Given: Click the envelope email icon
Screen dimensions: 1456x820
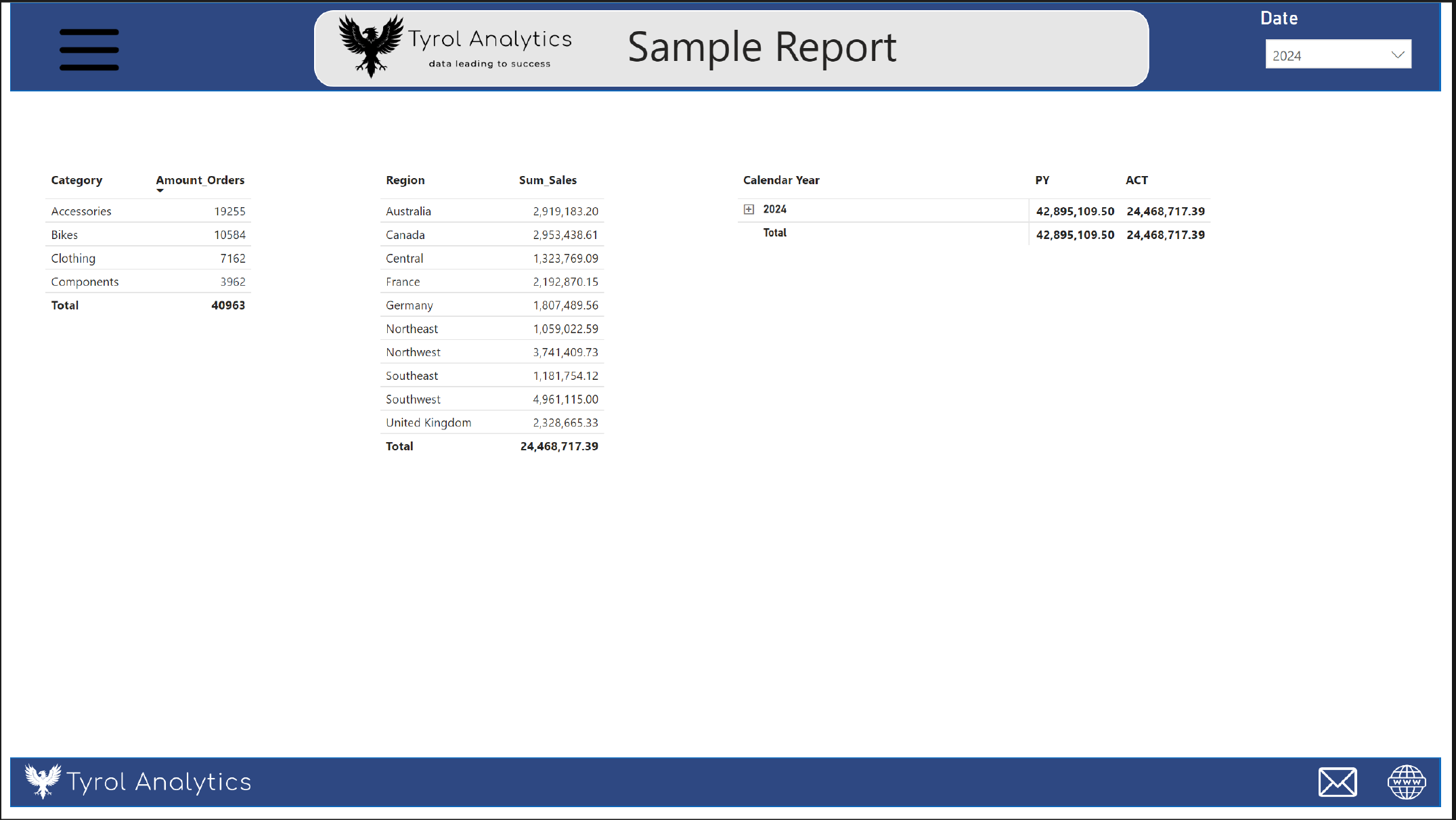Looking at the screenshot, I should coord(1337,782).
